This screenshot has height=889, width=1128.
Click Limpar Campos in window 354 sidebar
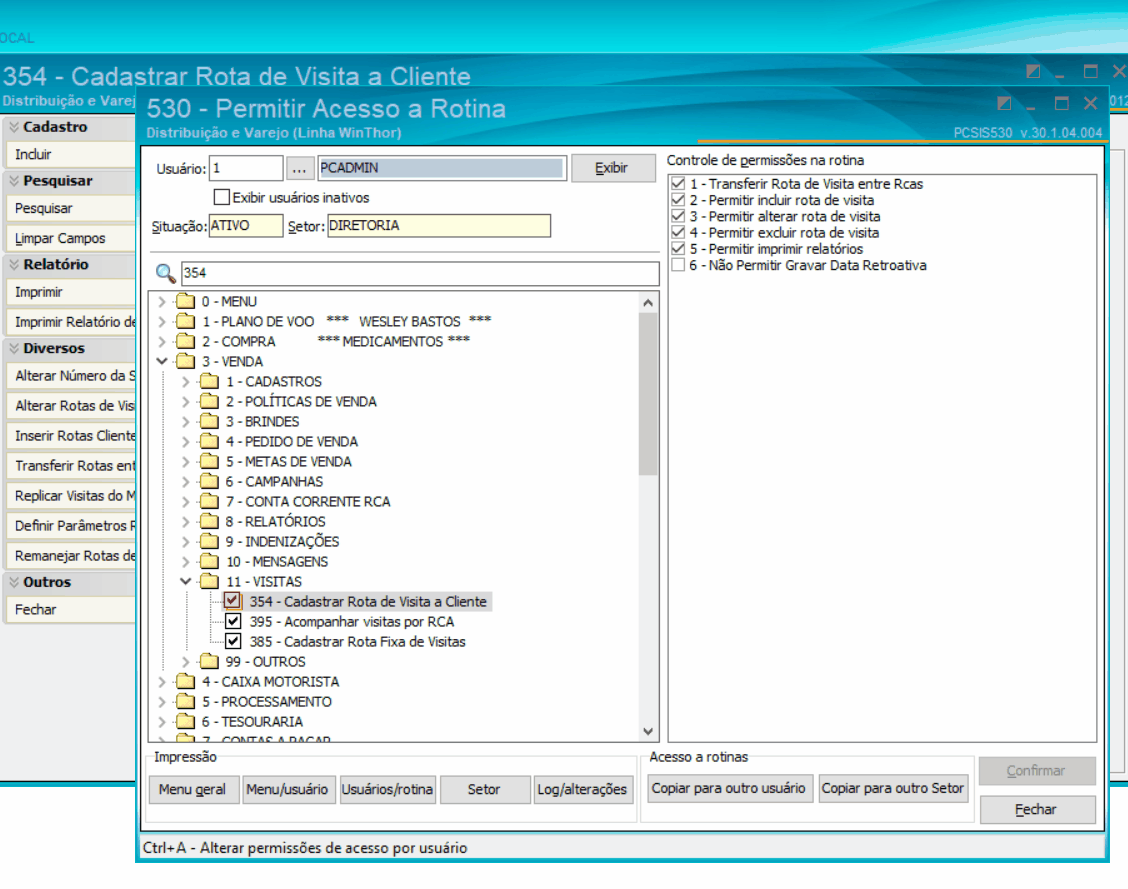coord(70,238)
